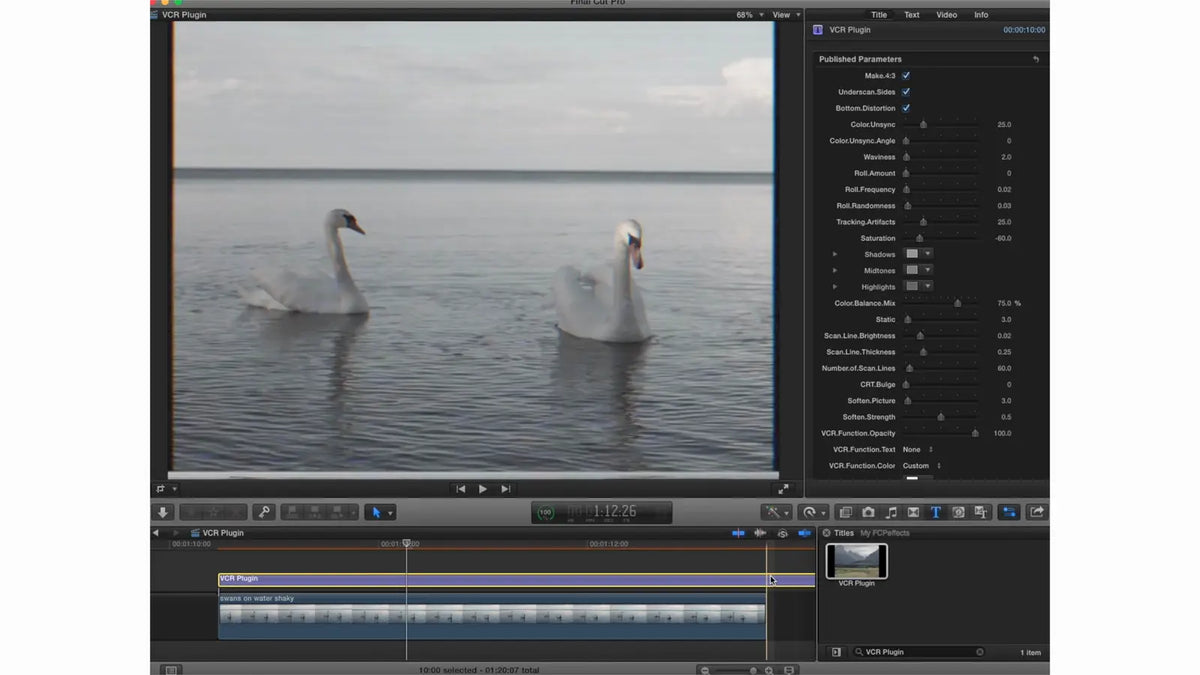This screenshot has width=1200, height=675.
Task: Open the Highlights color swatch dropdown arrow
Action: (927, 287)
